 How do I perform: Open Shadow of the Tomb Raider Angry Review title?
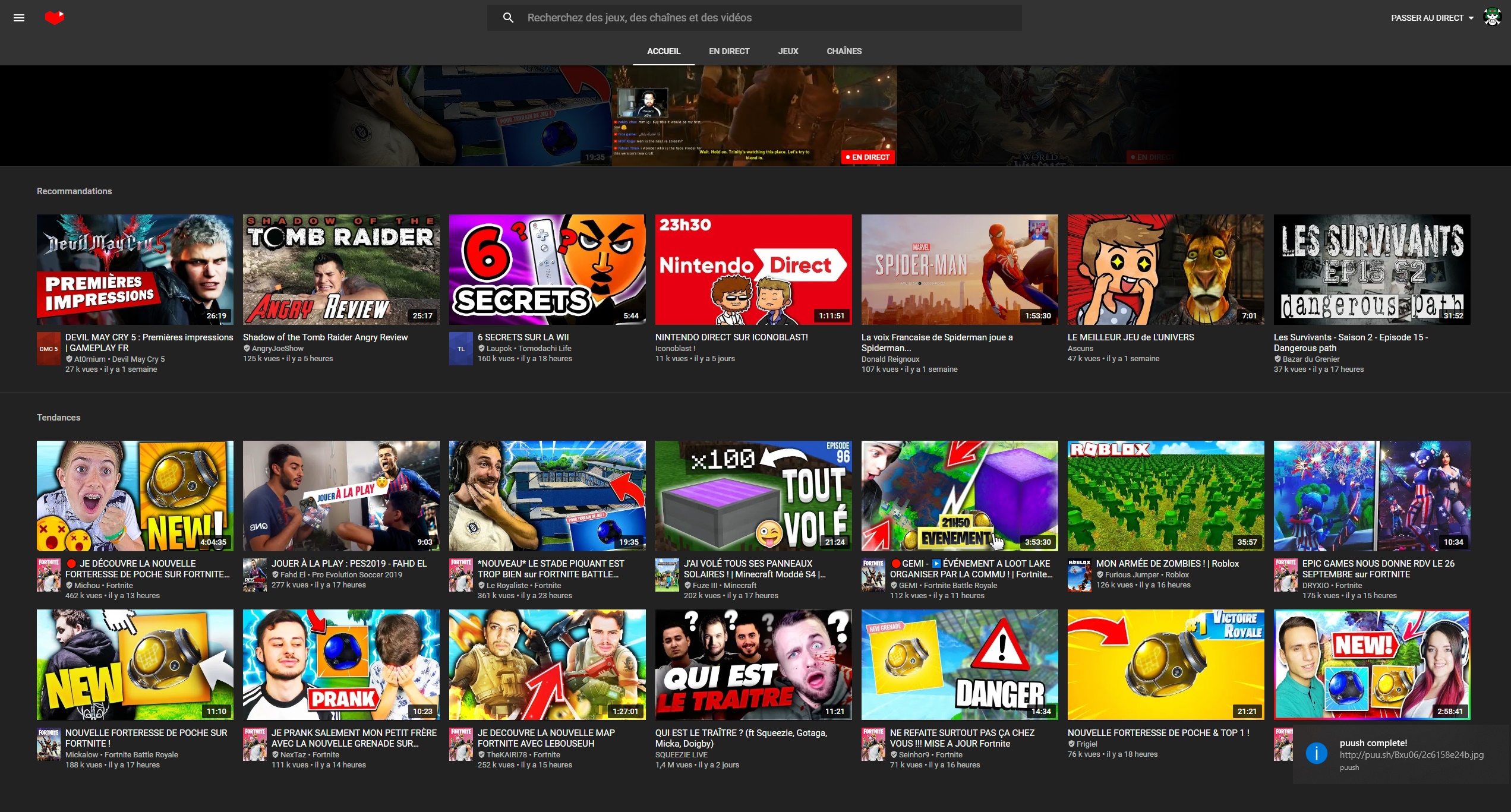tap(325, 337)
